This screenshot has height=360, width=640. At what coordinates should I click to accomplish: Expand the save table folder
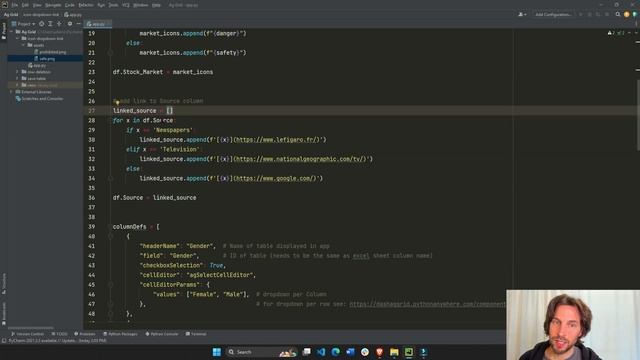coord(18,78)
